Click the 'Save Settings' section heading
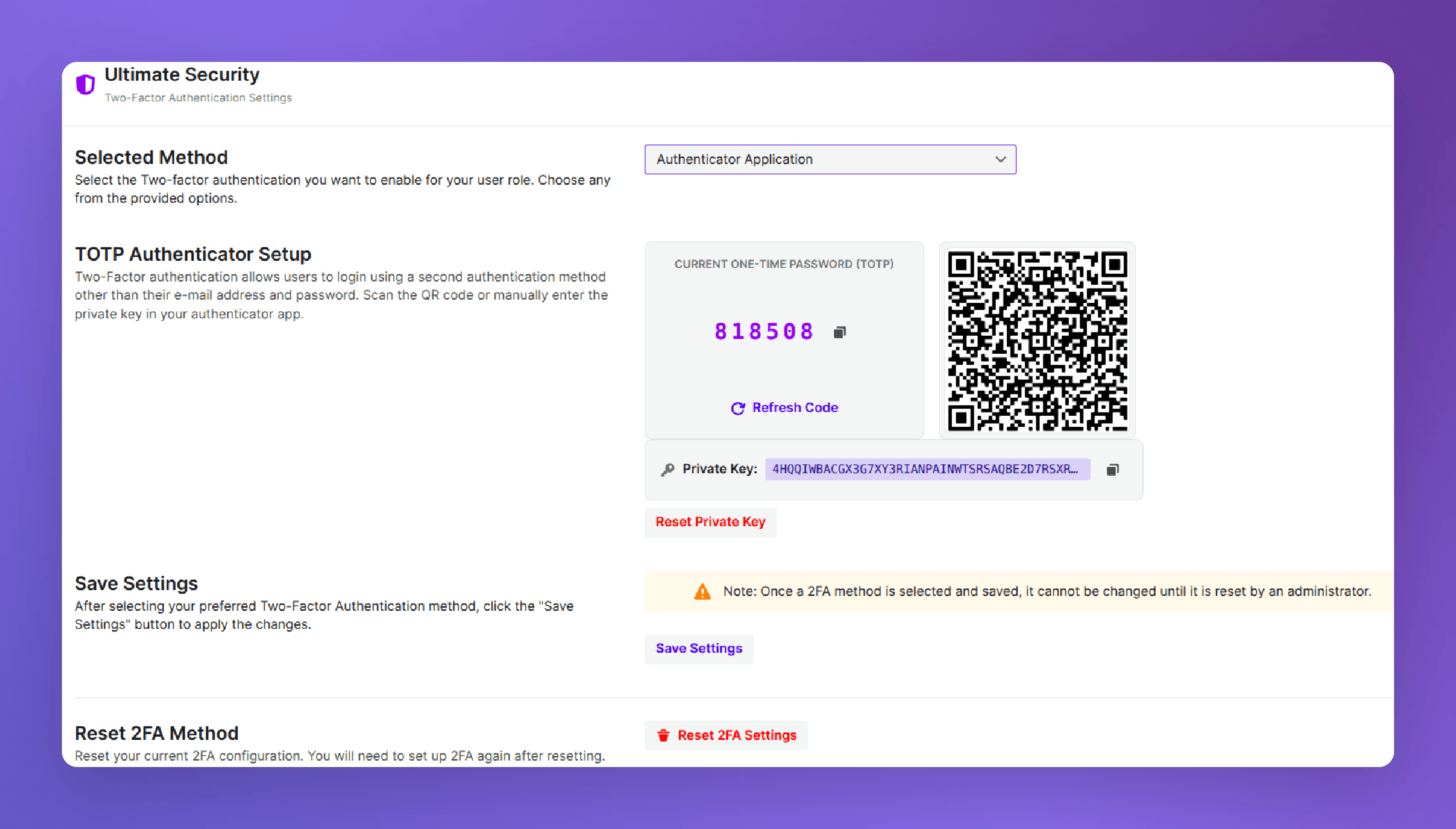 coord(136,584)
